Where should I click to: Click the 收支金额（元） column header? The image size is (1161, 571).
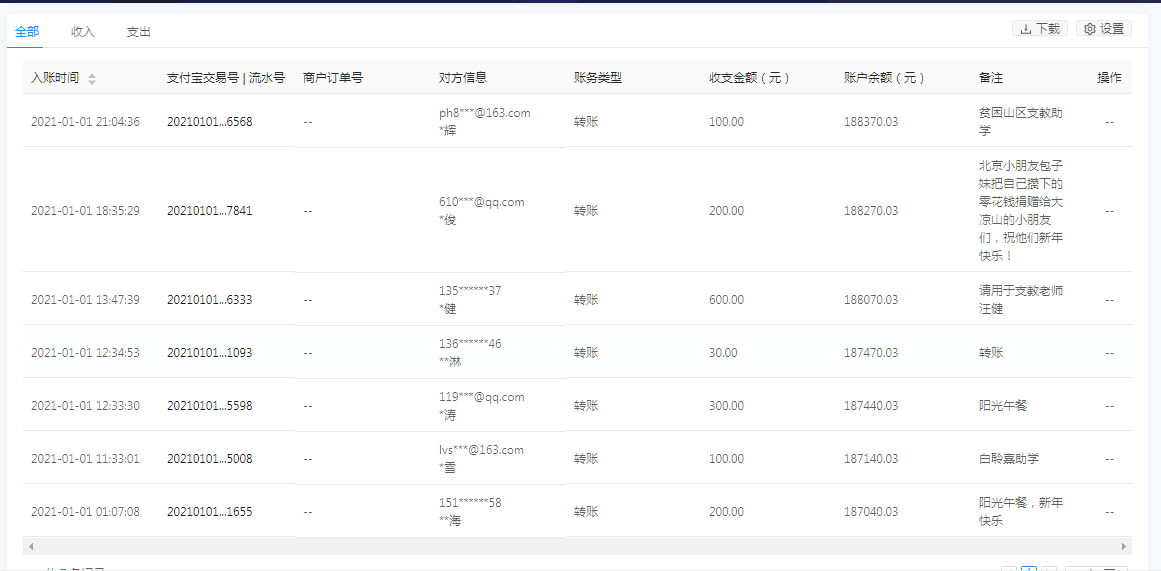(750, 78)
